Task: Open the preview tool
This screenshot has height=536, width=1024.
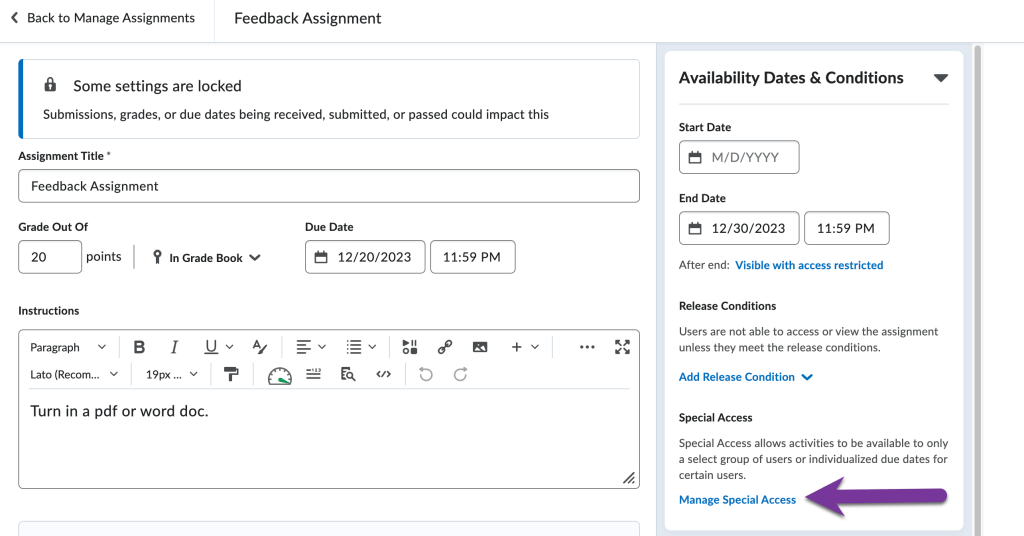Action: click(x=348, y=375)
